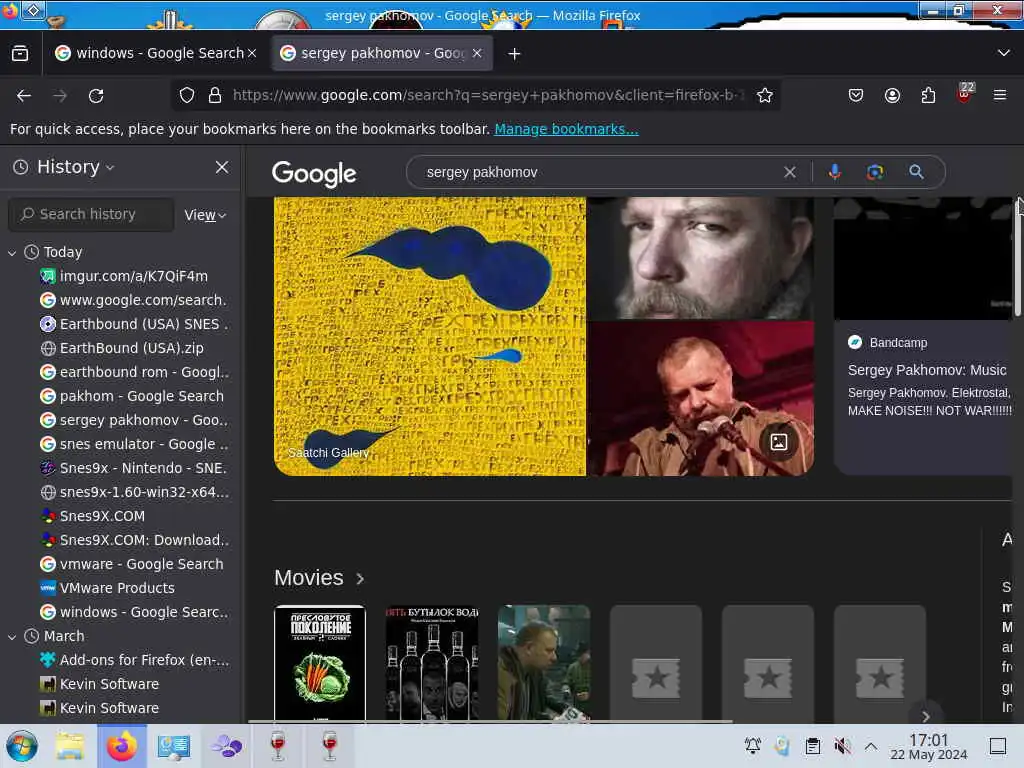Start Google voice search microphone
1024x768 pixels.
[834, 172]
